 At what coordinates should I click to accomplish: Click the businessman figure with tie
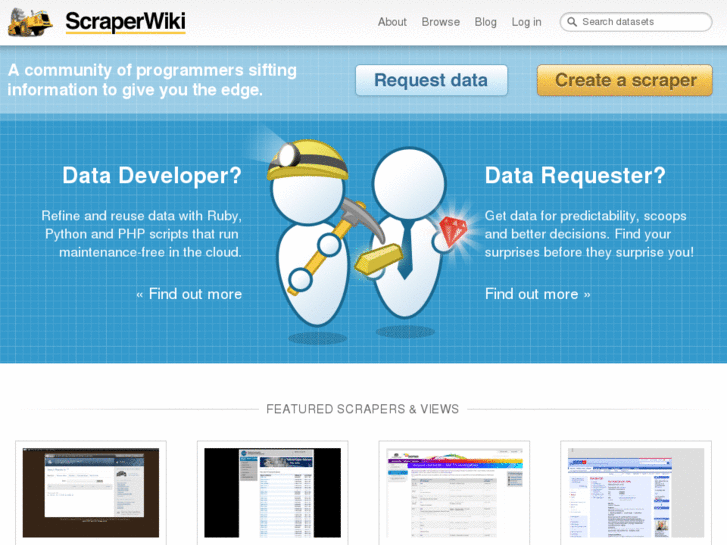(408, 234)
